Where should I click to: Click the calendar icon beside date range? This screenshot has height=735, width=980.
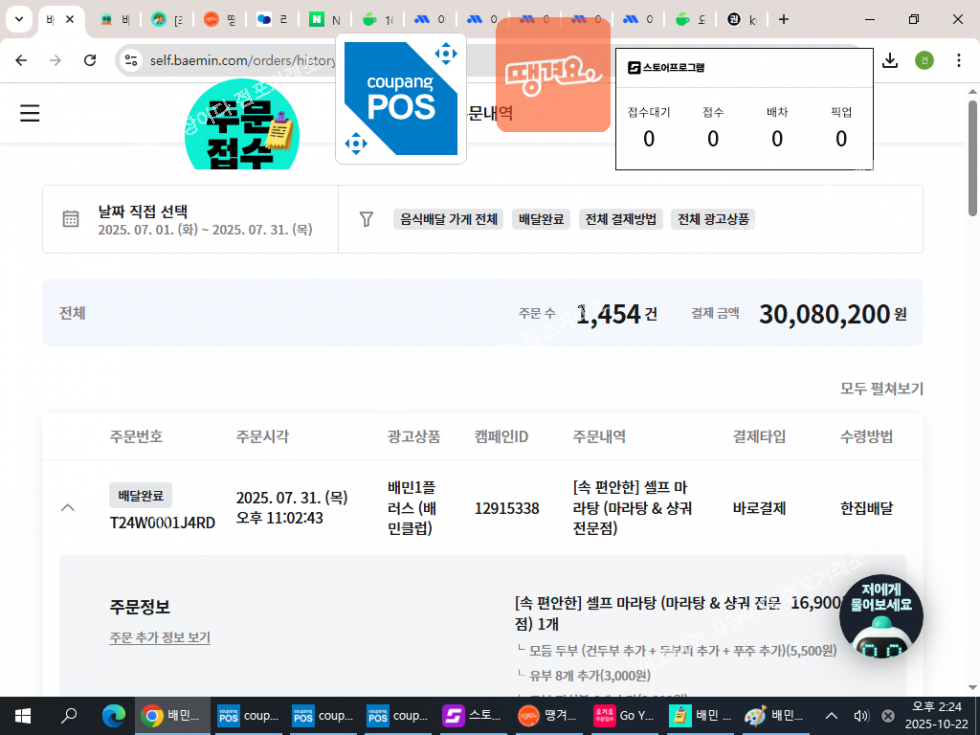point(71,219)
